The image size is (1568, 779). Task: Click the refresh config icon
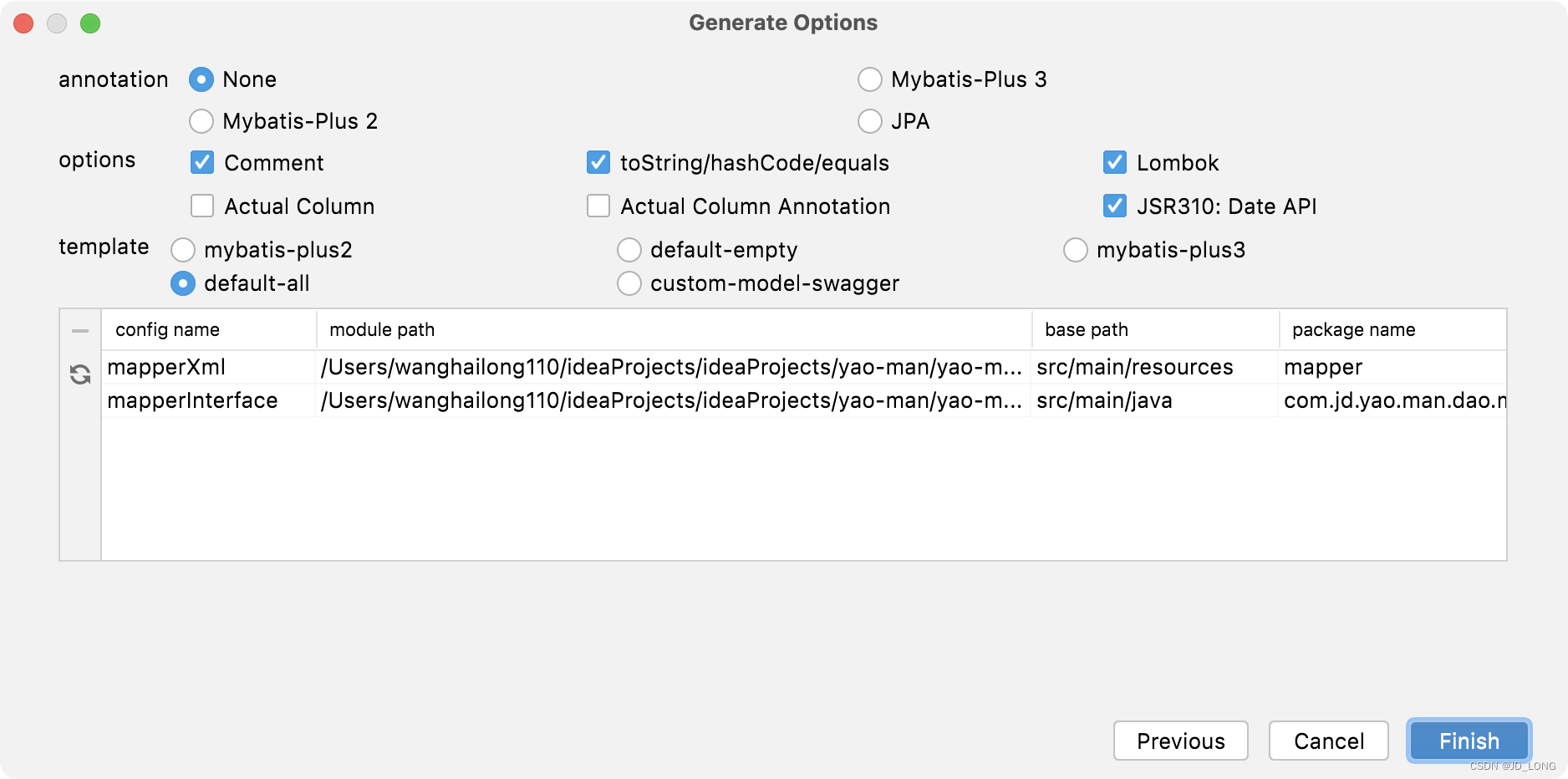click(x=80, y=374)
